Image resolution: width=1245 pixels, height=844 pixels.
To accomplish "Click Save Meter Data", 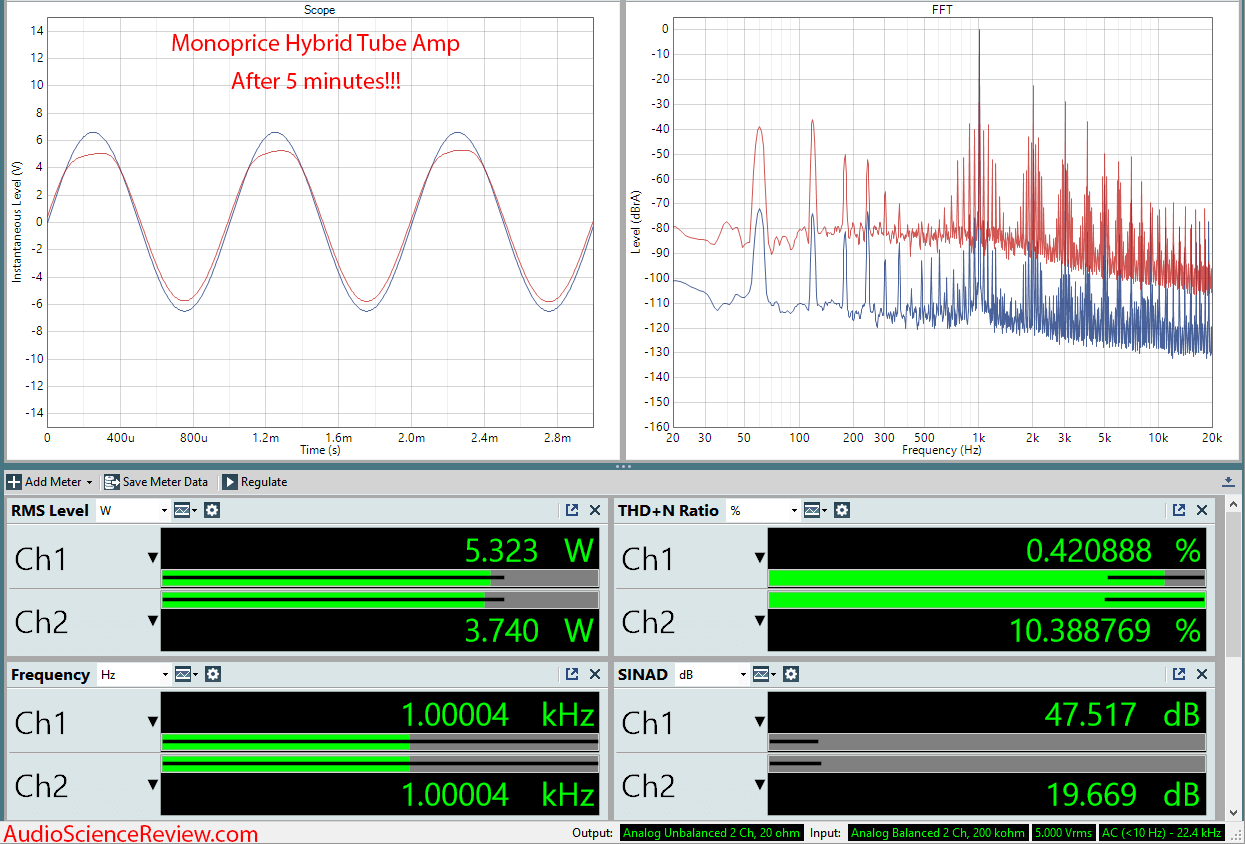I will [156, 482].
